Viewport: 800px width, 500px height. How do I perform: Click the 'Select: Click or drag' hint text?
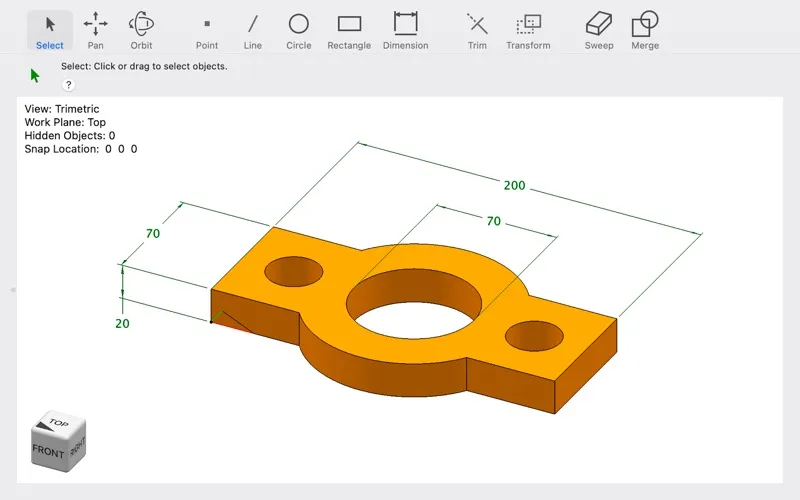[144, 66]
